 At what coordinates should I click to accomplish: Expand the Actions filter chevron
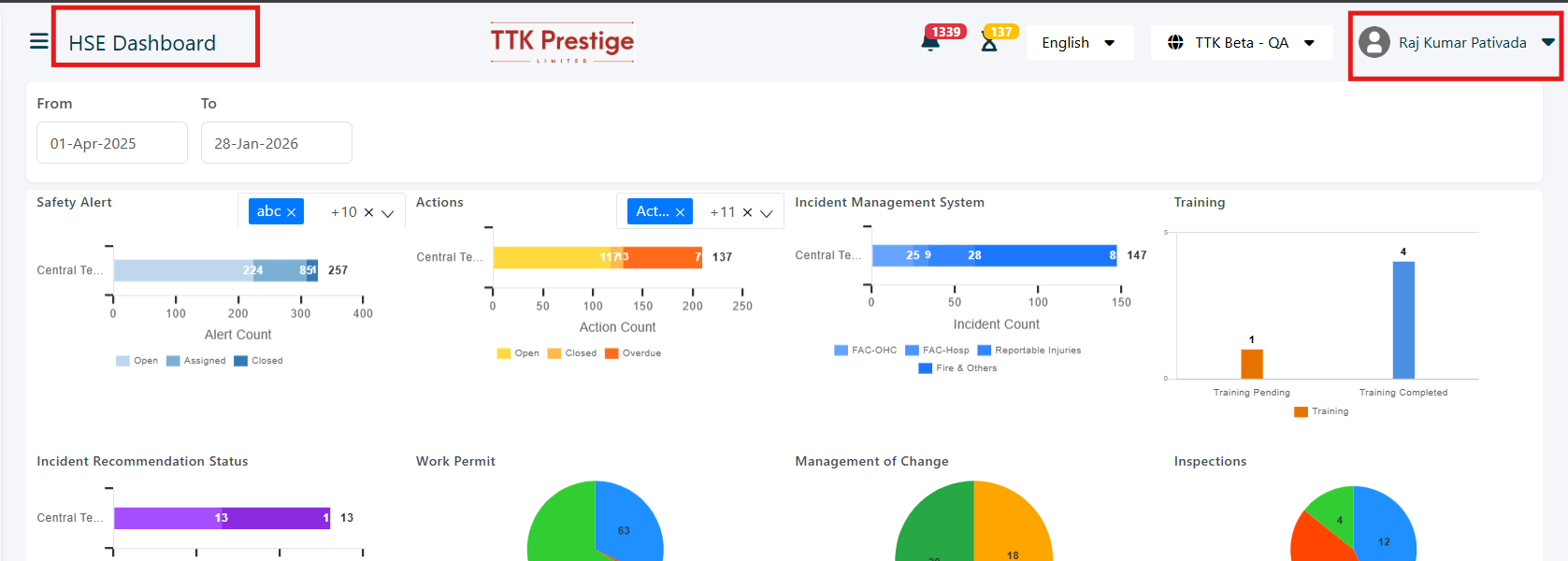tap(767, 213)
